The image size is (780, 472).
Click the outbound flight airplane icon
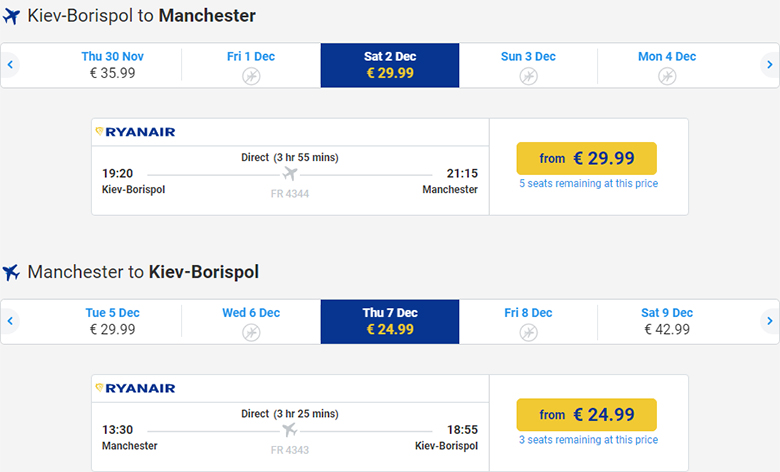(x=12, y=16)
